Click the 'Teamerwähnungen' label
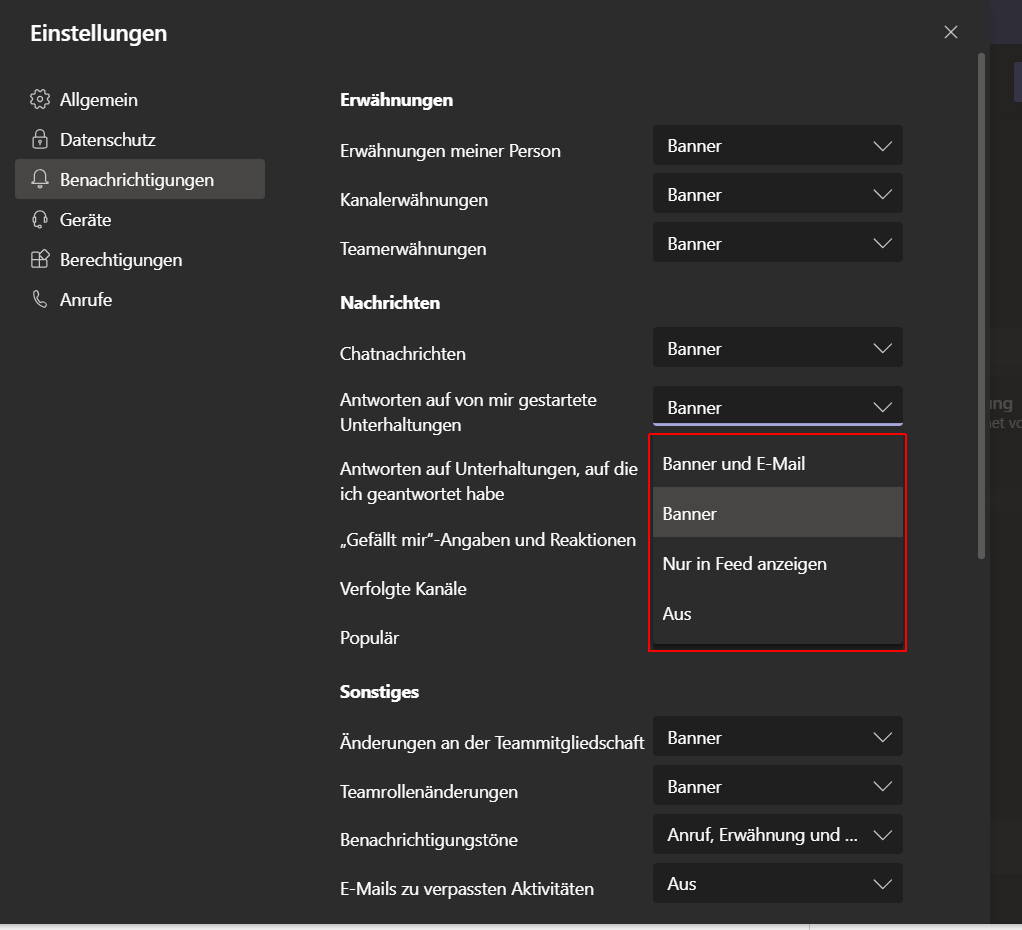 413,248
